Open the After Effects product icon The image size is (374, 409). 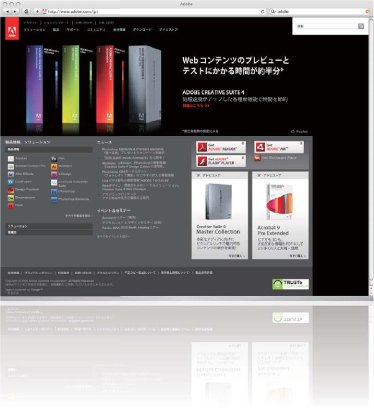[11, 174]
